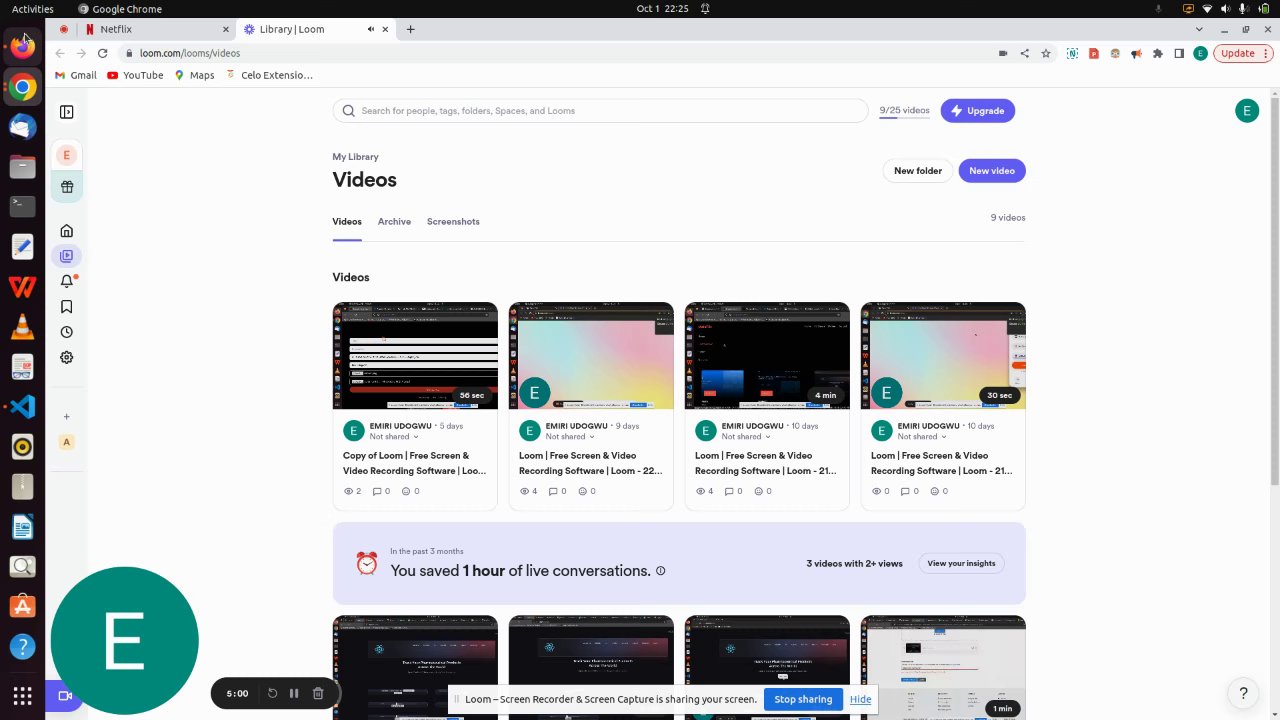
Task: Switch to the Screenshots tab
Action: [453, 222]
